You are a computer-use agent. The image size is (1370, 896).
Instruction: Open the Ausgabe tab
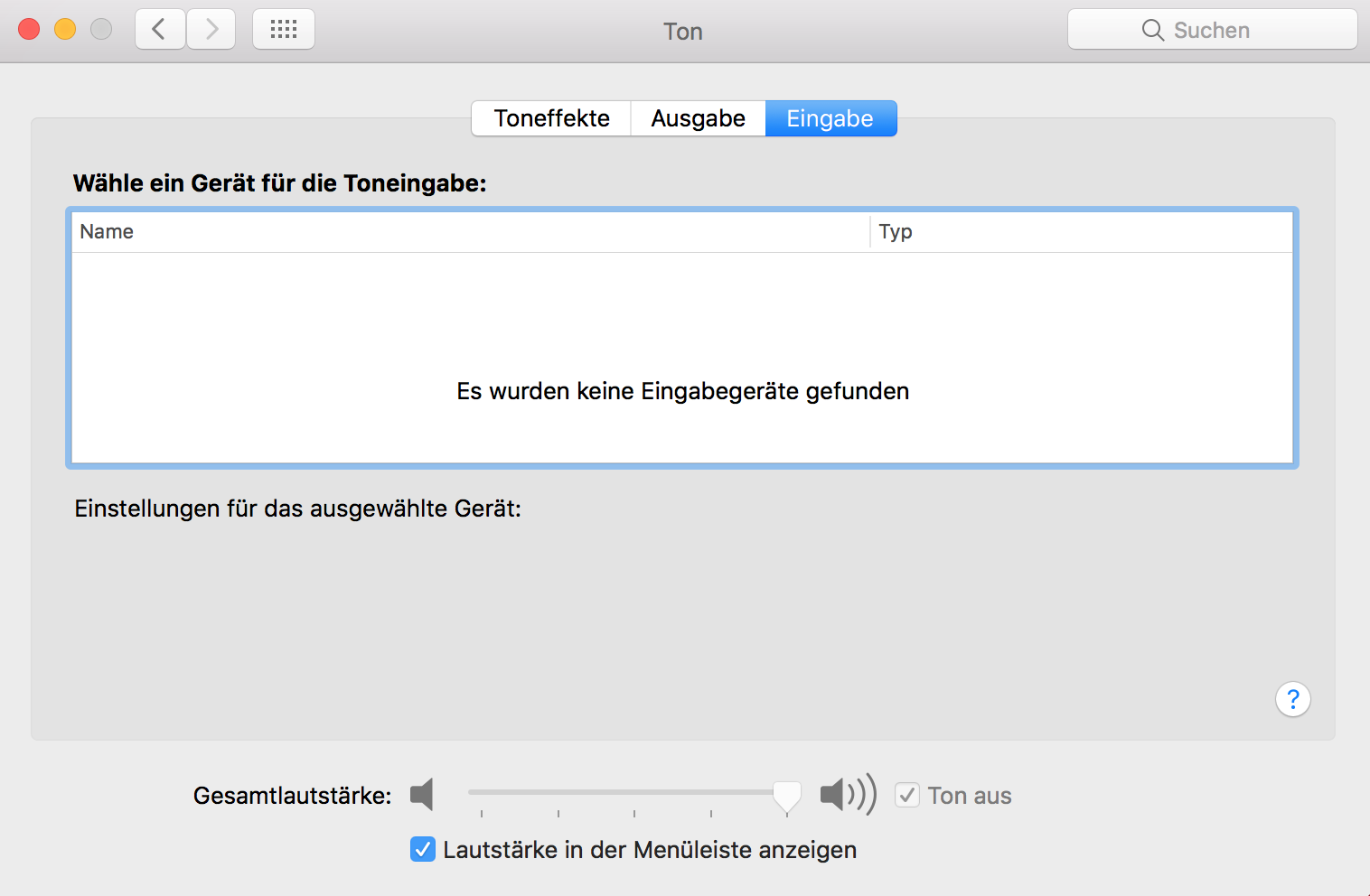(698, 118)
